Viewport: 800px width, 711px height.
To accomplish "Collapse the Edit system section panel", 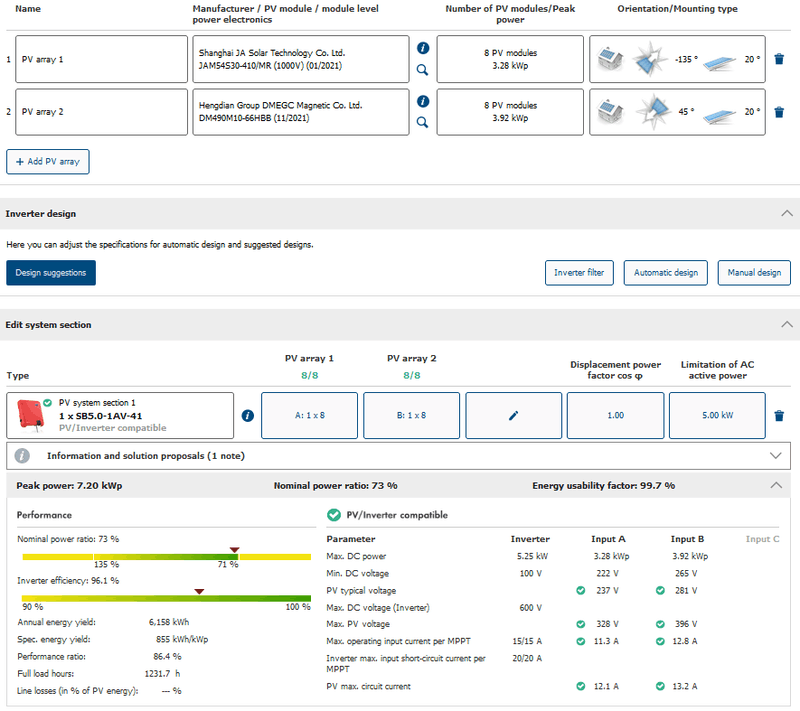I will tap(786, 325).
